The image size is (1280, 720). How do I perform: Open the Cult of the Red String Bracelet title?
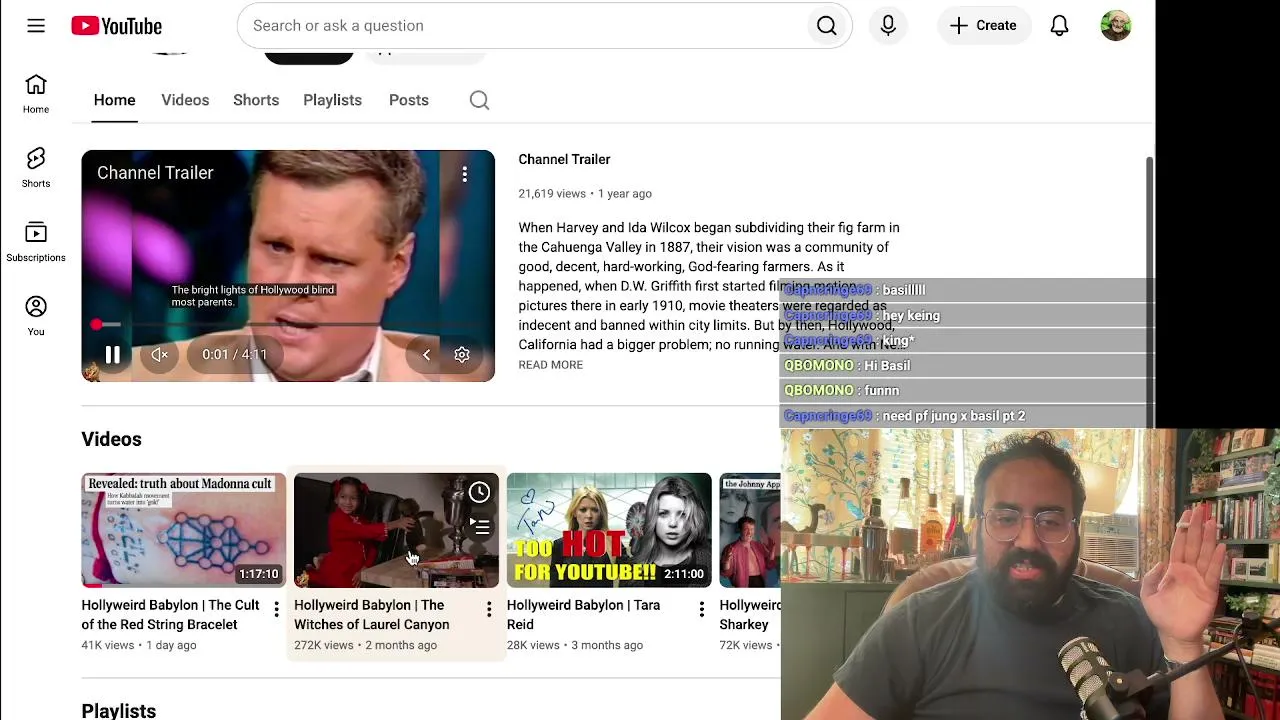(172, 615)
